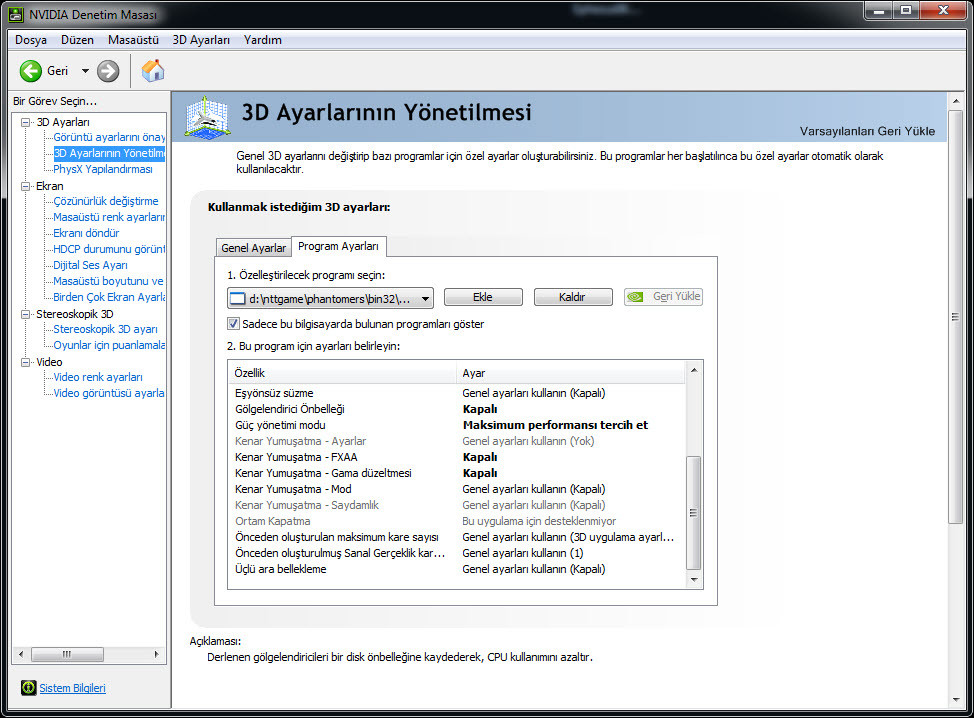Click NVIDIA icon in the title bar

pyautogui.click(x=16, y=14)
